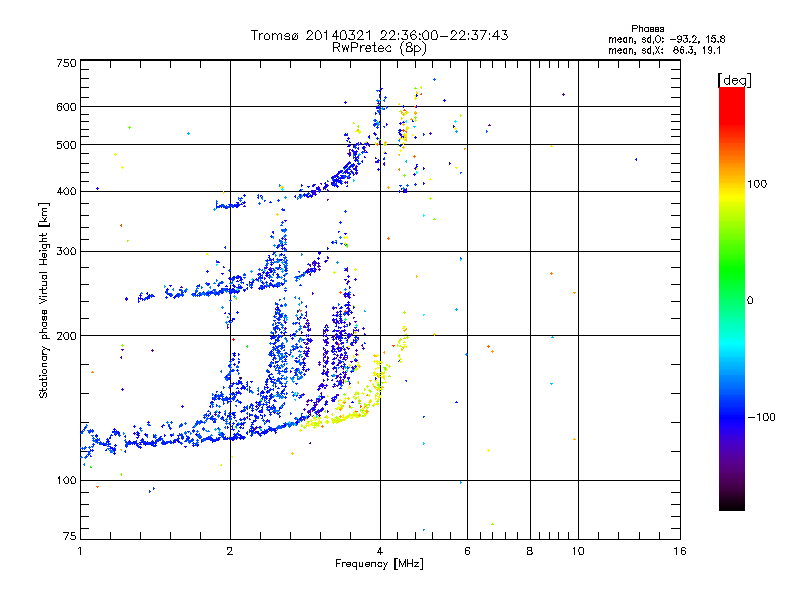Click the x-axis label "Frequency [MHz]"
Screen dimensions: 800x600
379,564
